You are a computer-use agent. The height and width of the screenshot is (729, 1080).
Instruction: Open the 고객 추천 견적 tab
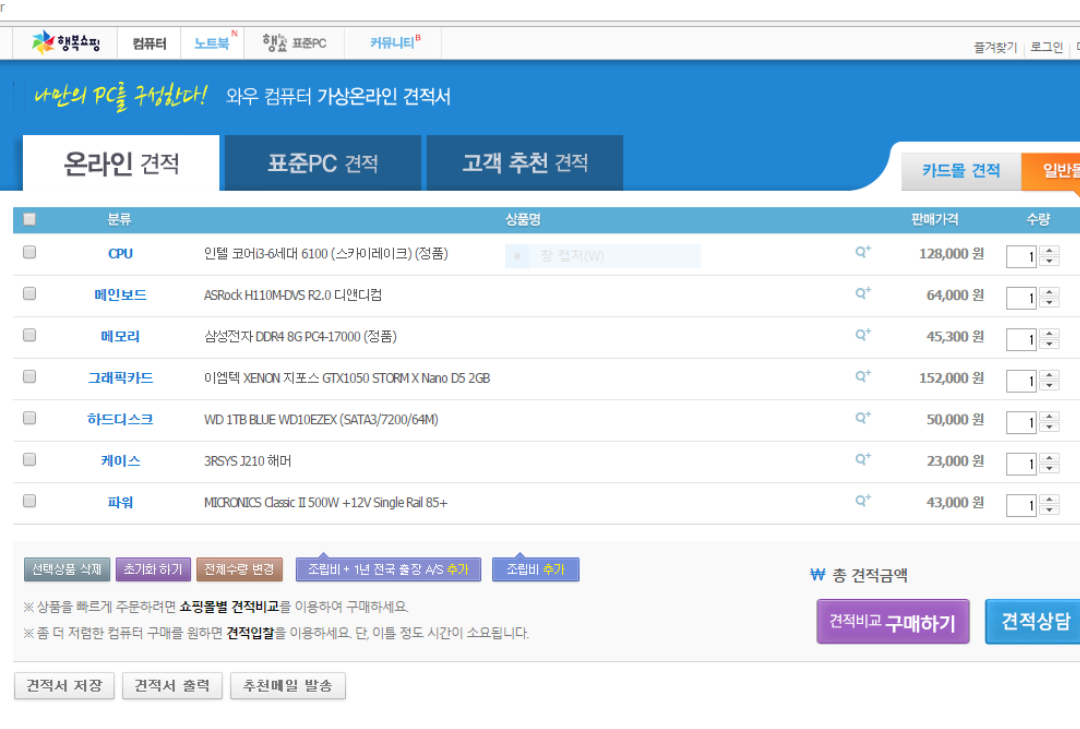pyautogui.click(x=524, y=163)
